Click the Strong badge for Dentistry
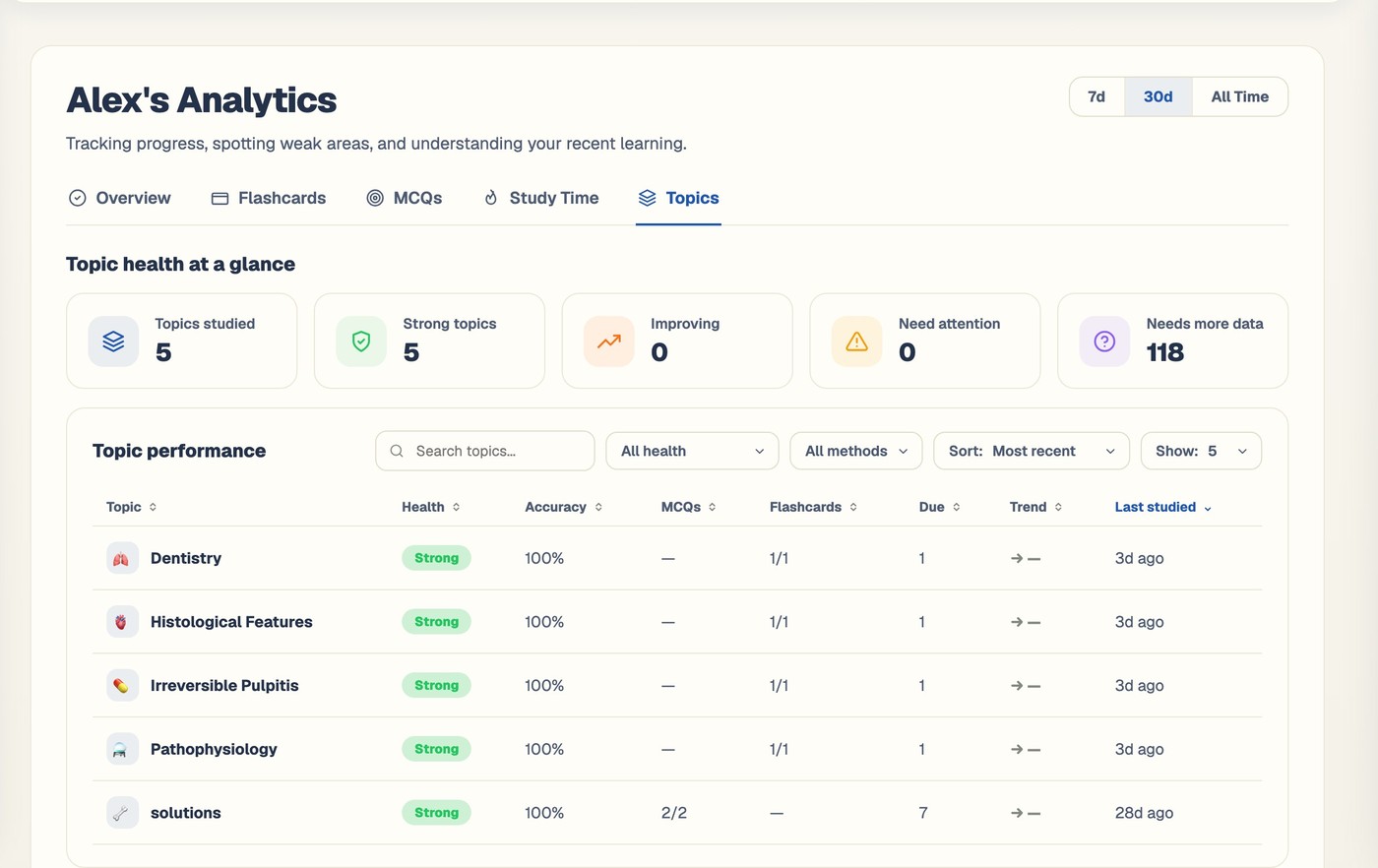The width and height of the screenshot is (1378, 868). pos(436,558)
